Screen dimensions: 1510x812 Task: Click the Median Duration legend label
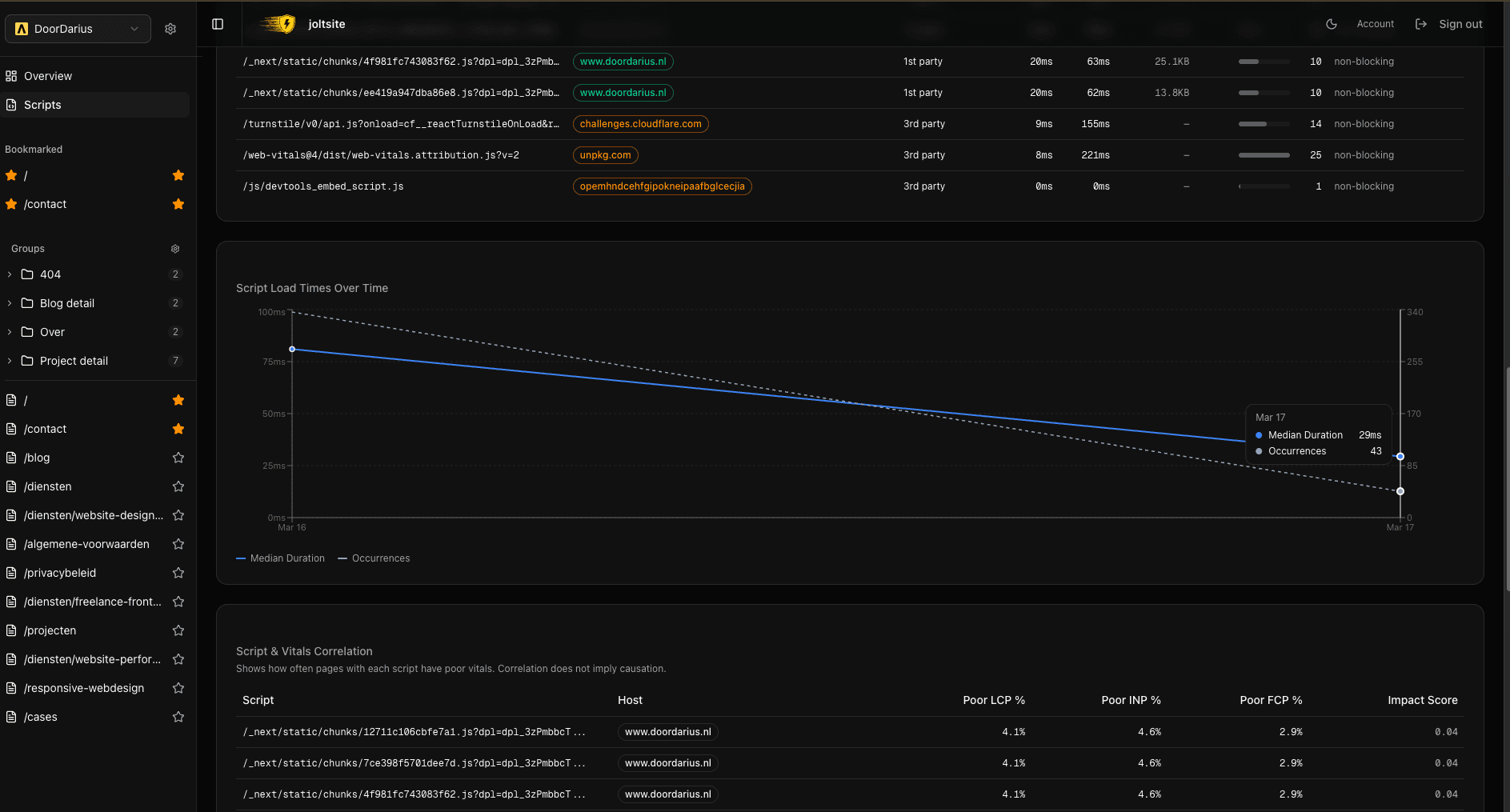(286, 558)
